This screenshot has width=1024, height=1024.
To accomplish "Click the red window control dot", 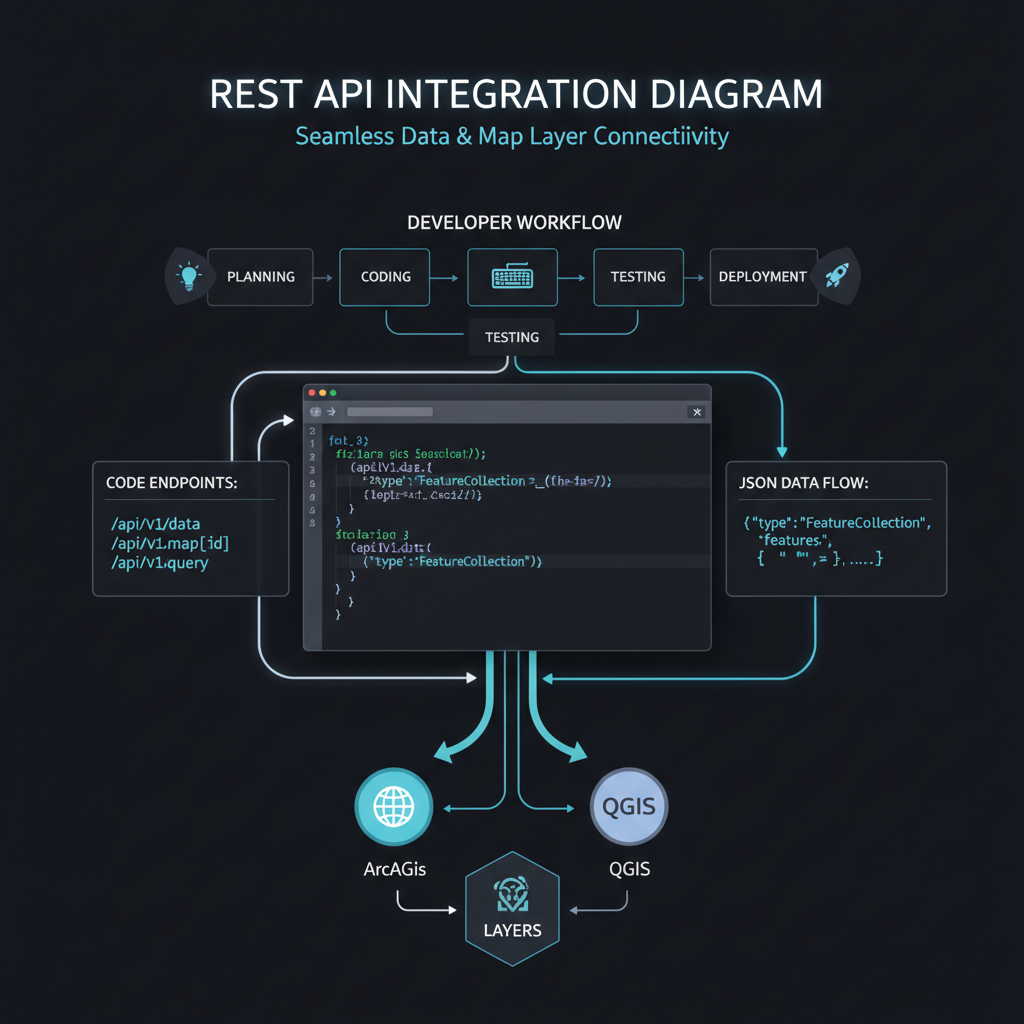I will pos(312,392).
